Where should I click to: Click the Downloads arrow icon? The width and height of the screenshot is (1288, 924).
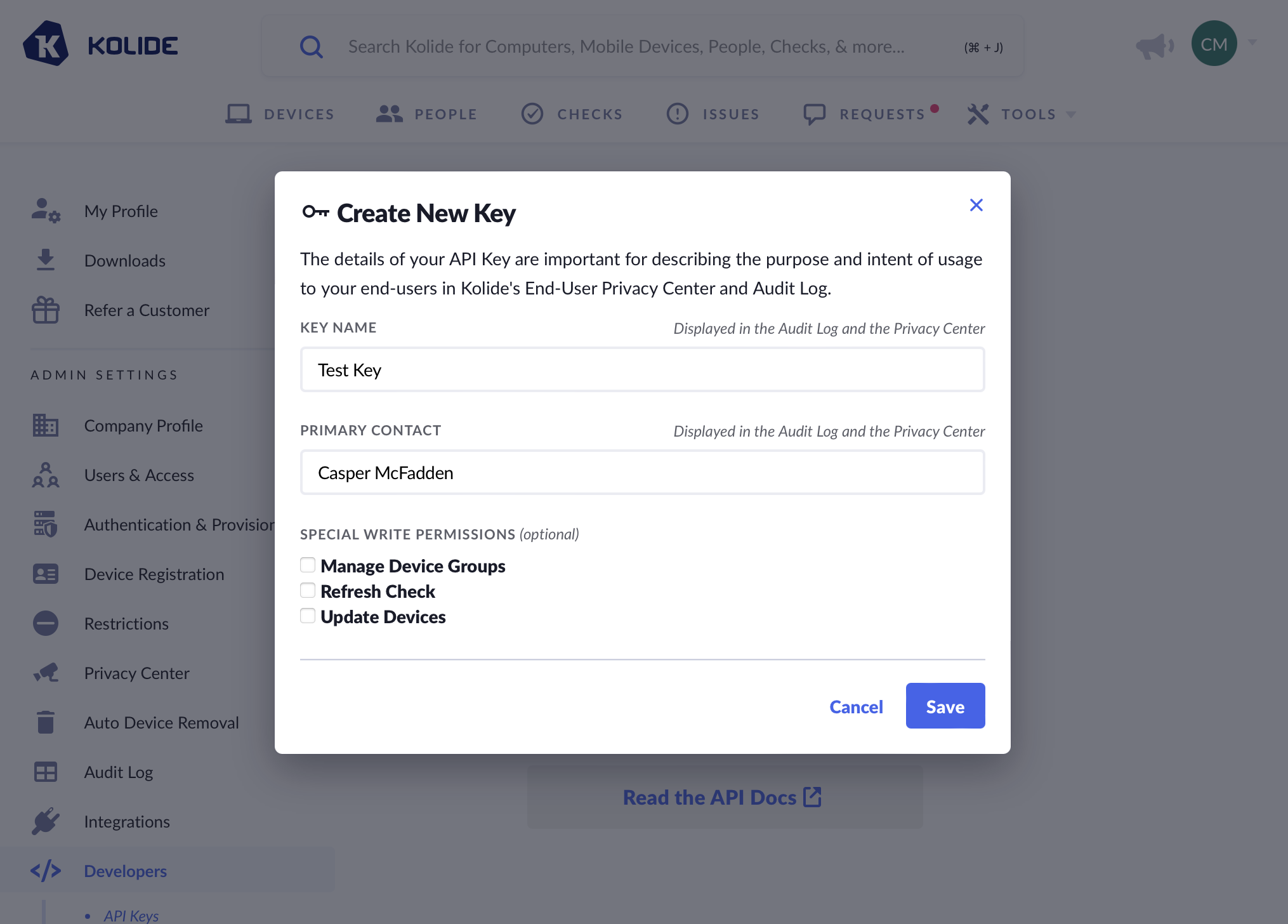(46, 260)
